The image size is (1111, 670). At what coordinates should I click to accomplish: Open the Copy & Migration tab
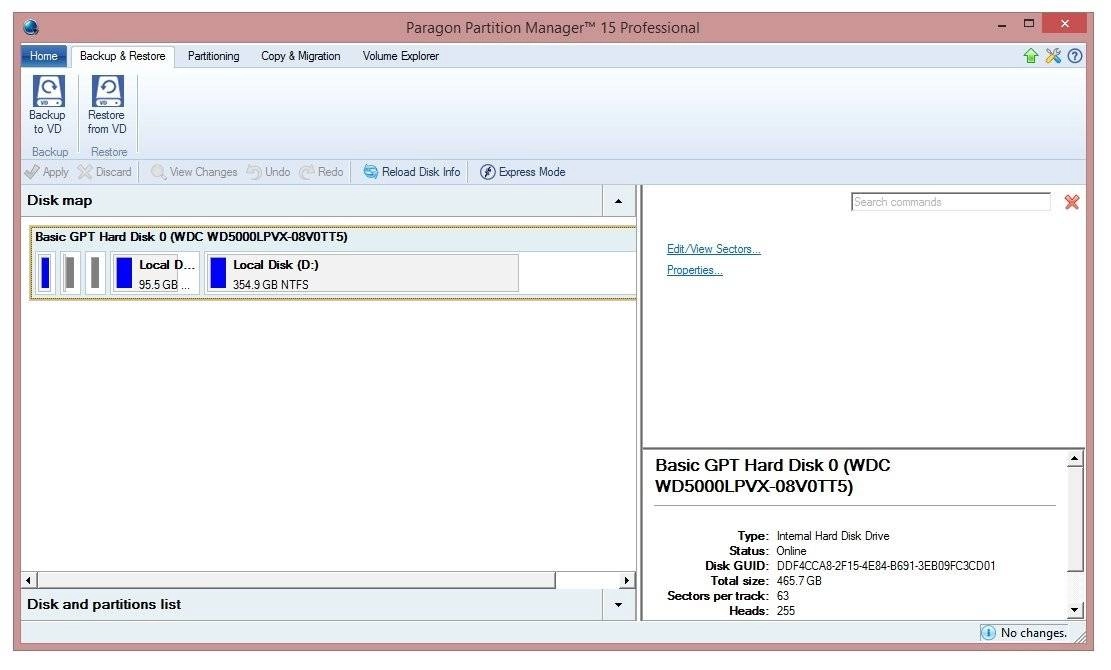(300, 56)
